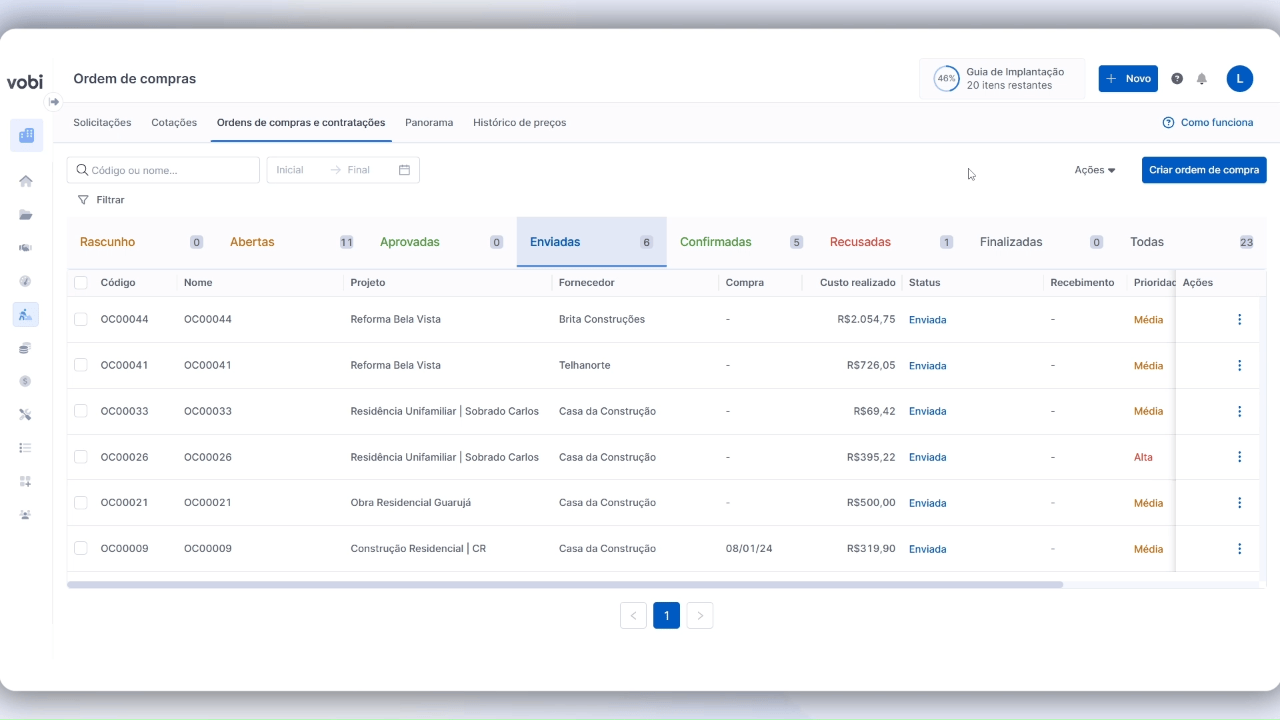Viewport: 1280px width, 720px height.
Task: Open the crossed tools sidebar icon
Action: pyautogui.click(x=26, y=414)
